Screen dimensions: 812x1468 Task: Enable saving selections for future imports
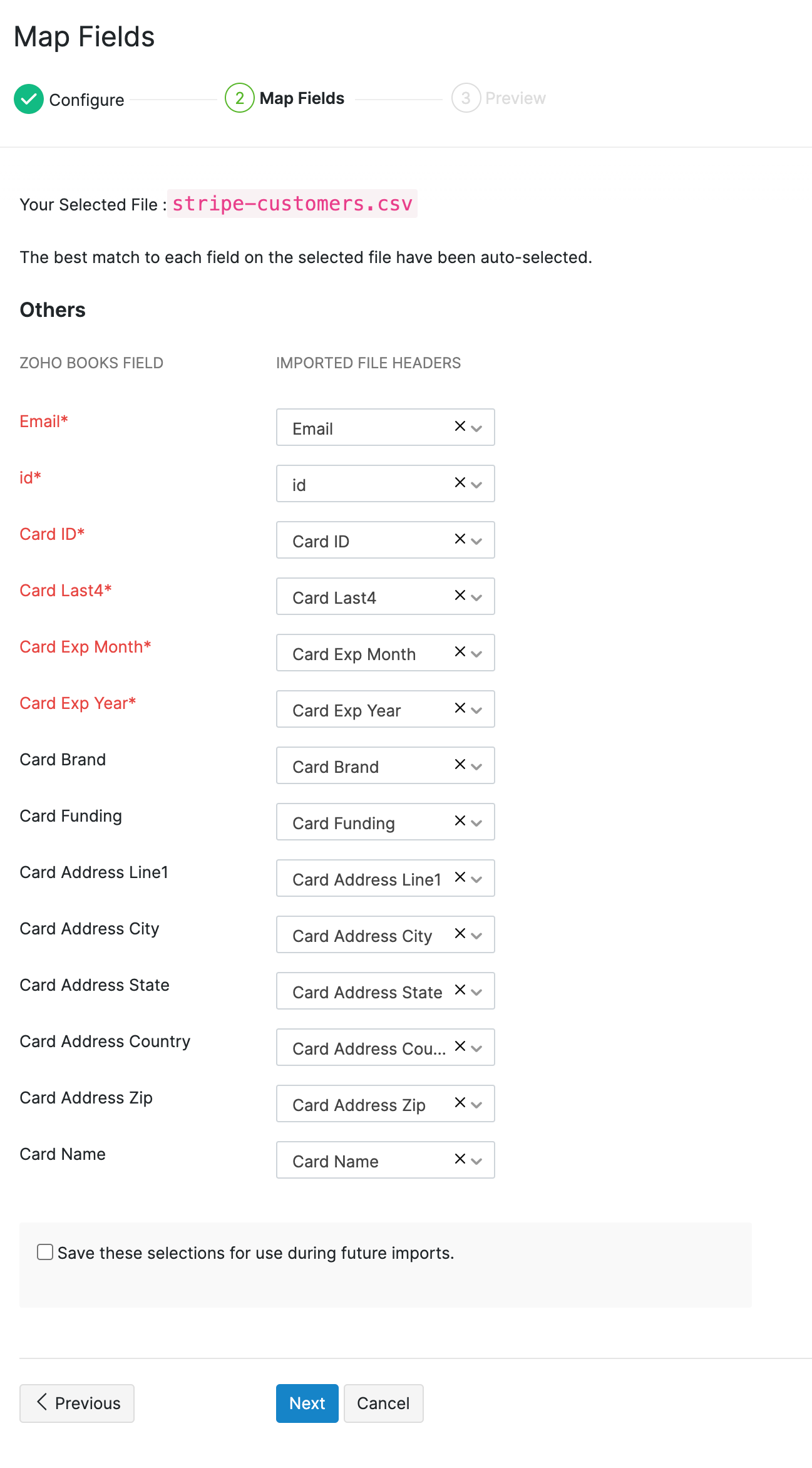[x=45, y=1252]
